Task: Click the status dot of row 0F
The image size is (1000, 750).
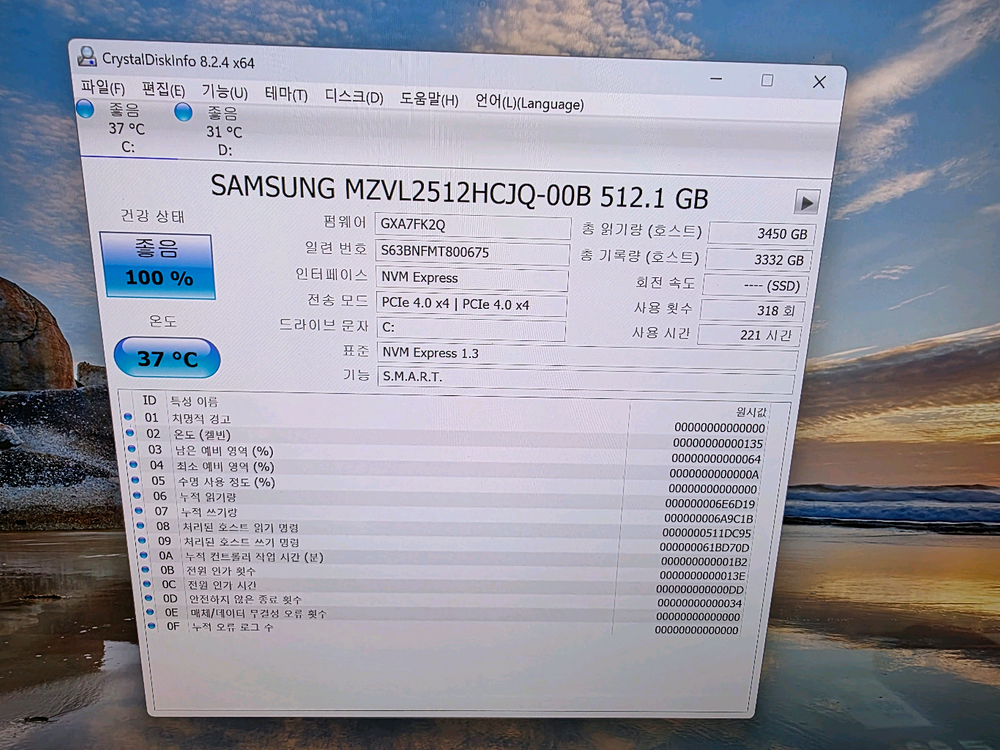Action: (x=152, y=626)
